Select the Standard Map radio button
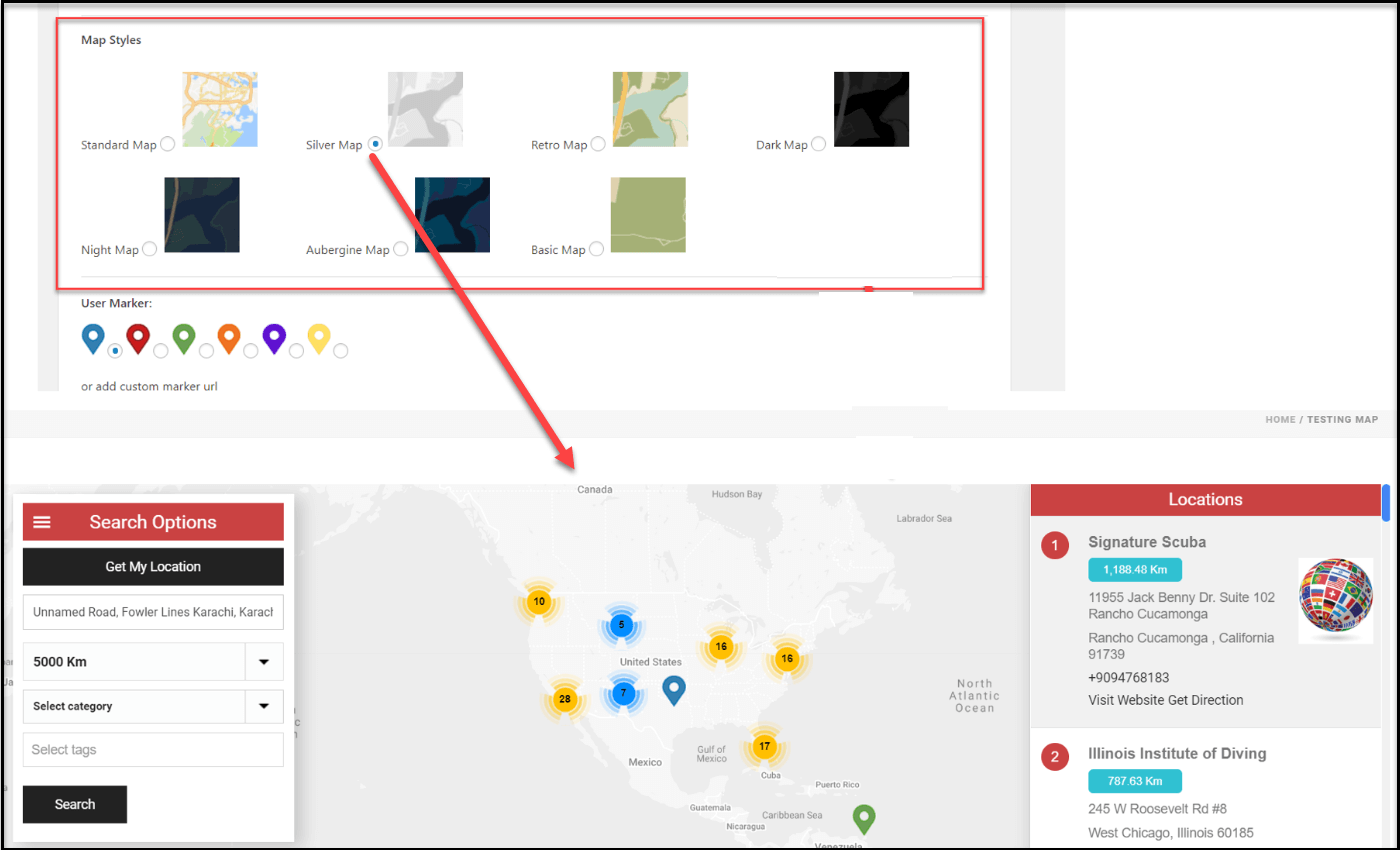The width and height of the screenshot is (1400, 850). (167, 144)
